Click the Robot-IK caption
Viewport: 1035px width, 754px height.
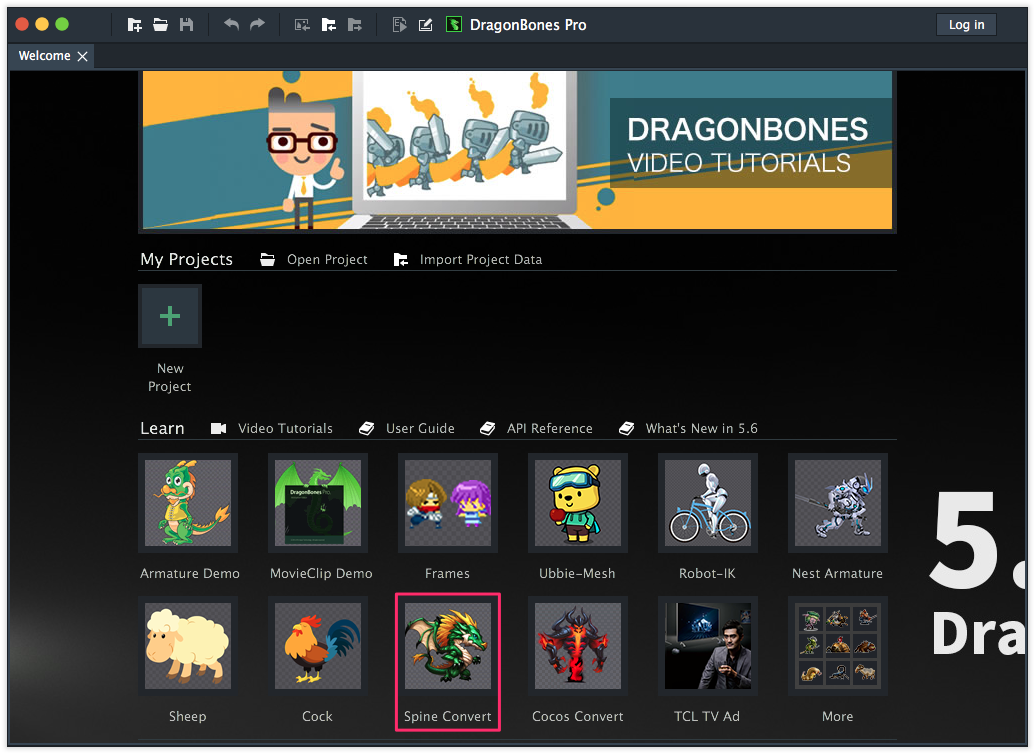tap(708, 574)
